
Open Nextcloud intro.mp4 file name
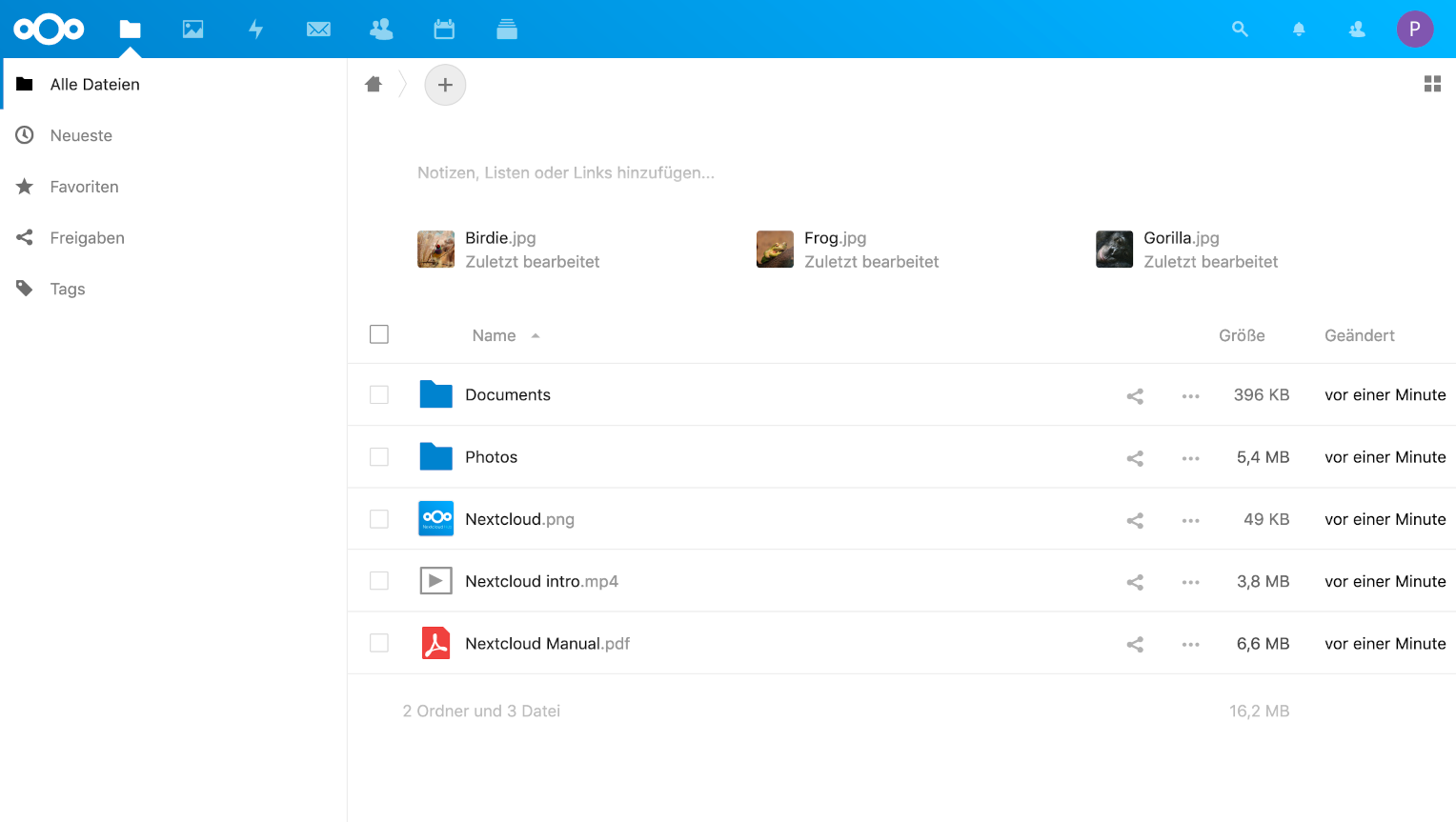point(541,581)
